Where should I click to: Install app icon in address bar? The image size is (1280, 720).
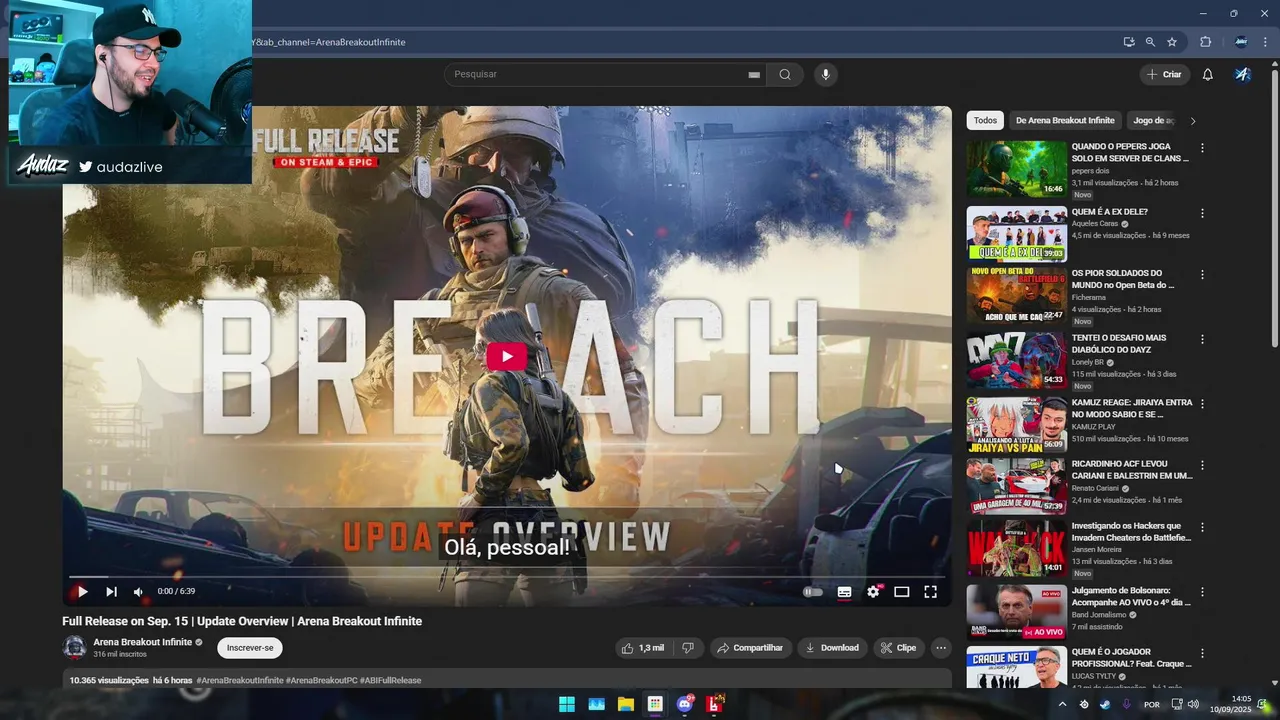click(x=1129, y=42)
